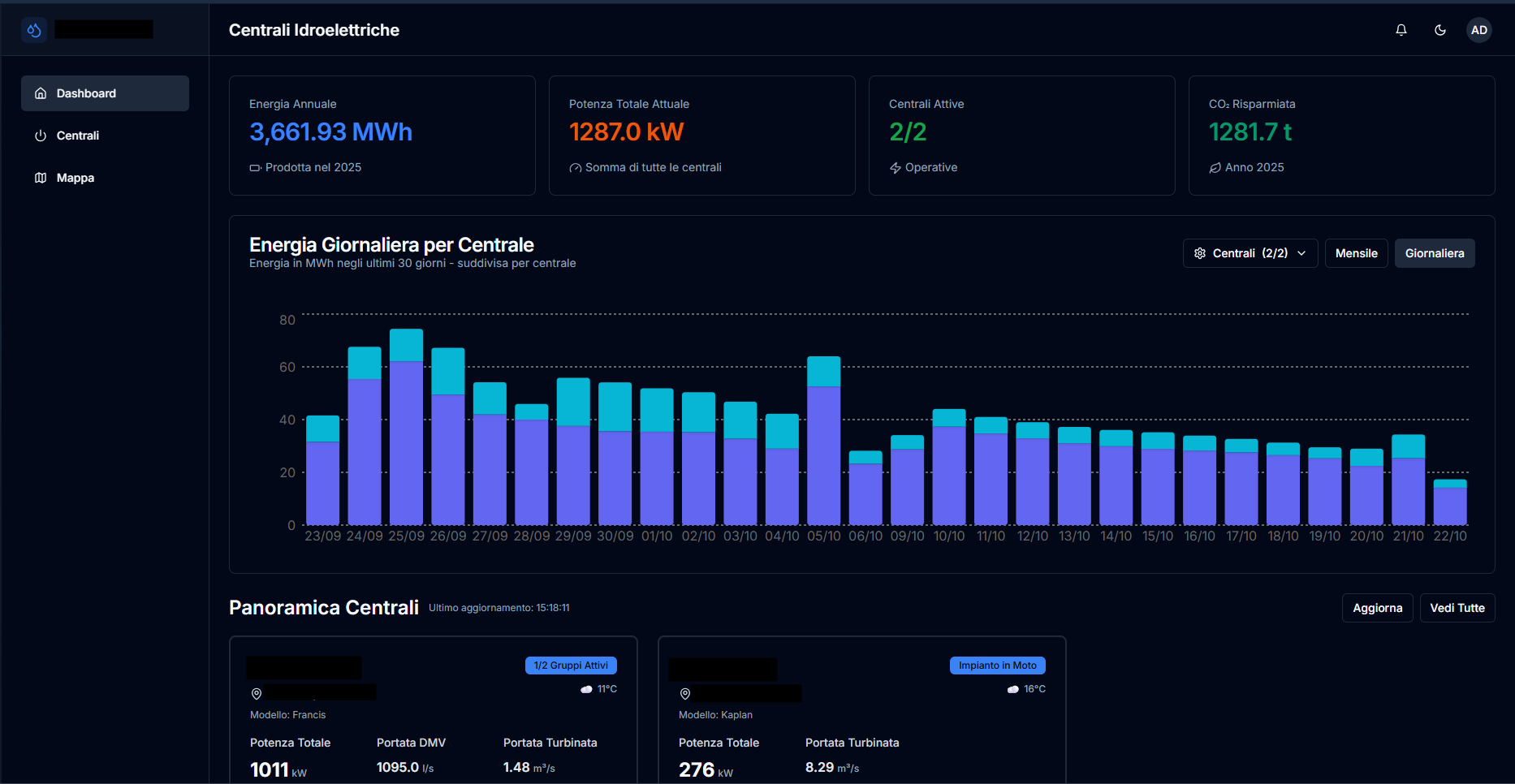This screenshot has height=784, width=1515.
Task: Open notifications via the bell icon
Action: (1401, 29)
